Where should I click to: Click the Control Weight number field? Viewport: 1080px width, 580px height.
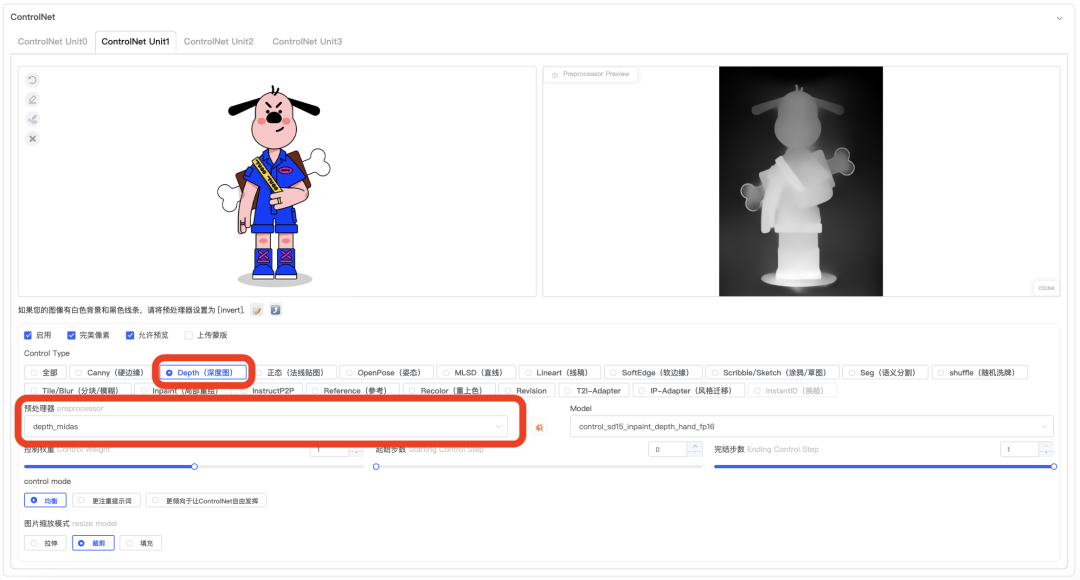point(331,450)
